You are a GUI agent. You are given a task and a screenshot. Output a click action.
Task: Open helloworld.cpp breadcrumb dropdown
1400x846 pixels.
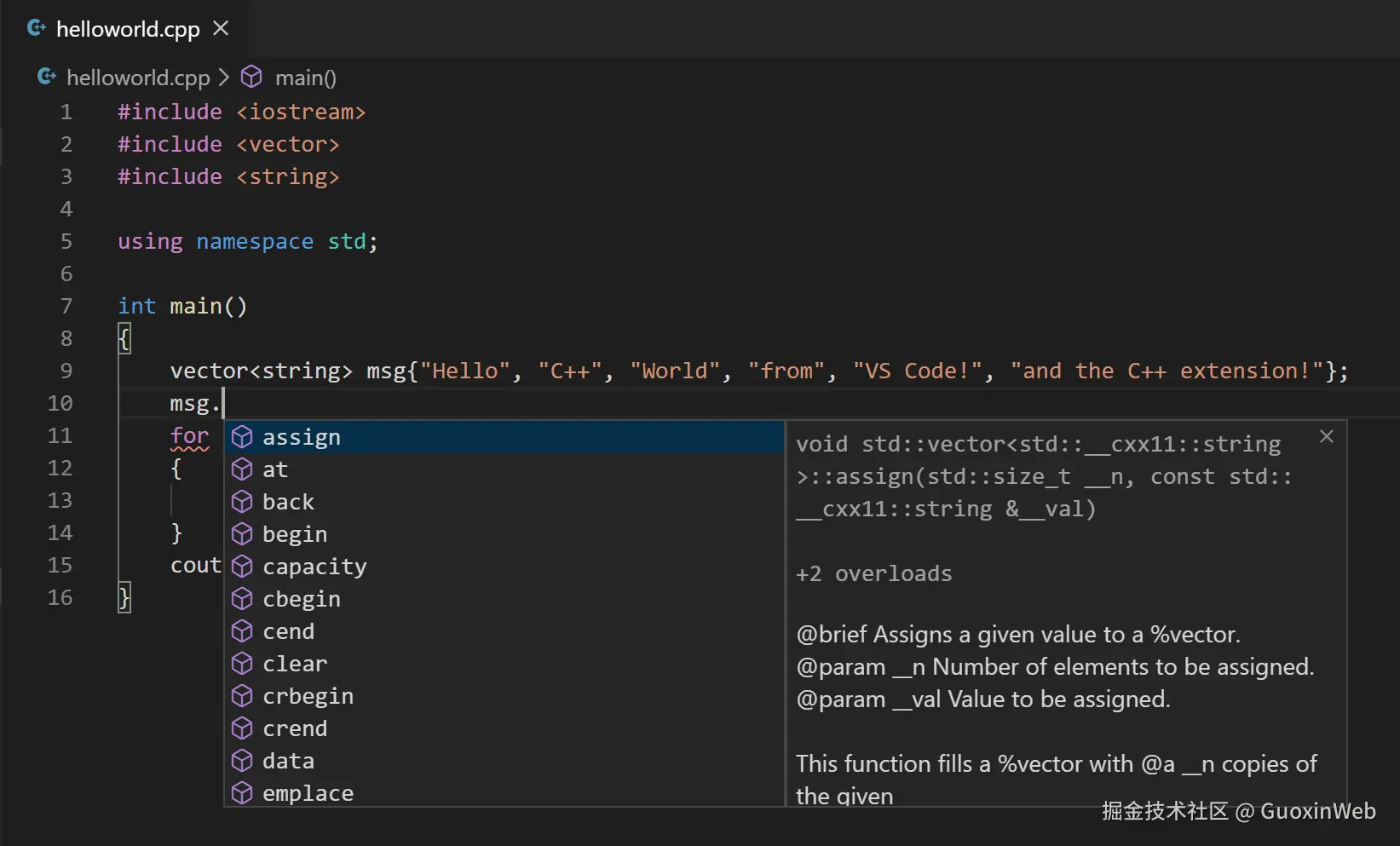pyautogui.click(x=138, y=78)
